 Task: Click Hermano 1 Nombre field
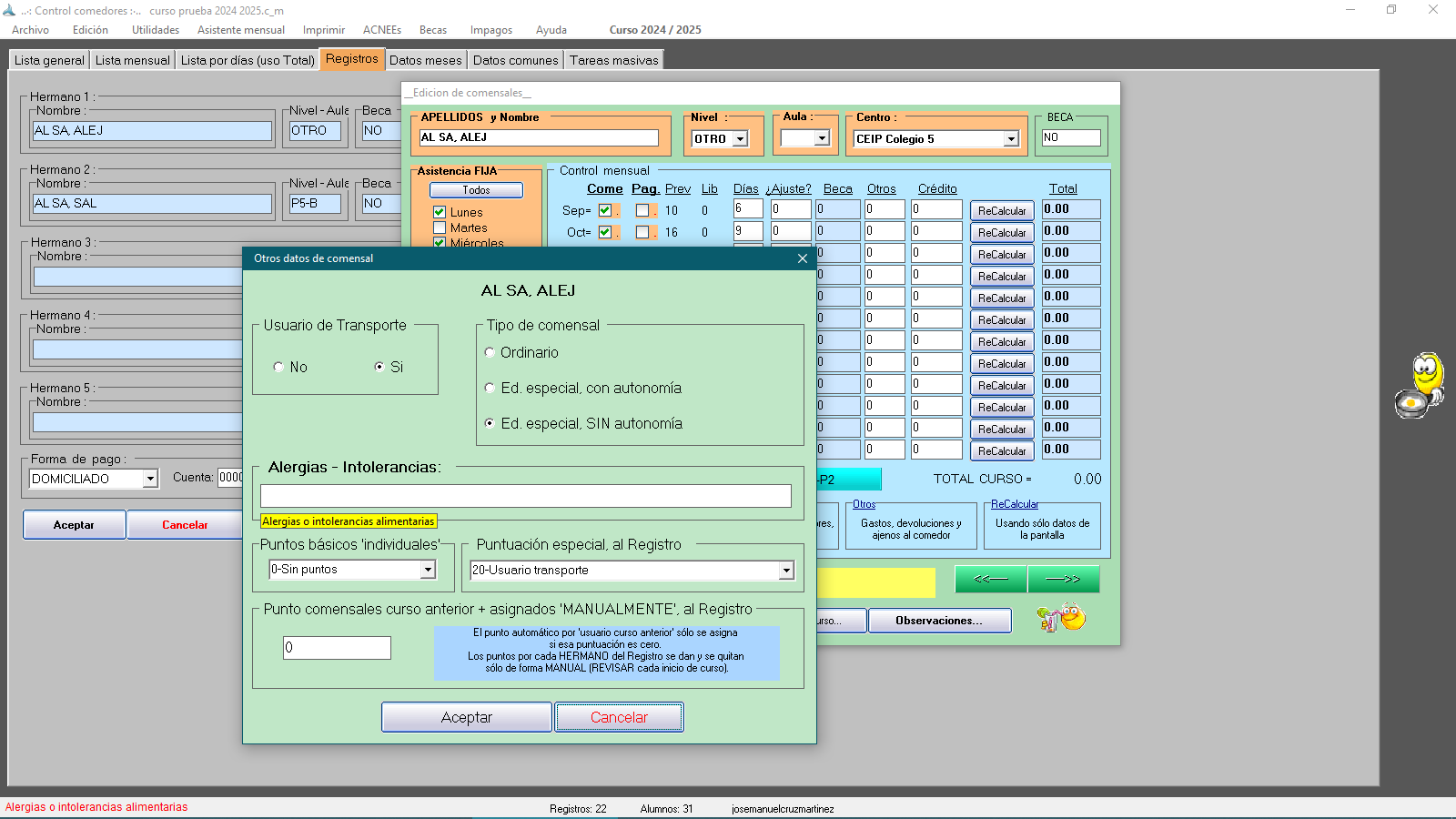pyautogui.click(x=153, y=131)
